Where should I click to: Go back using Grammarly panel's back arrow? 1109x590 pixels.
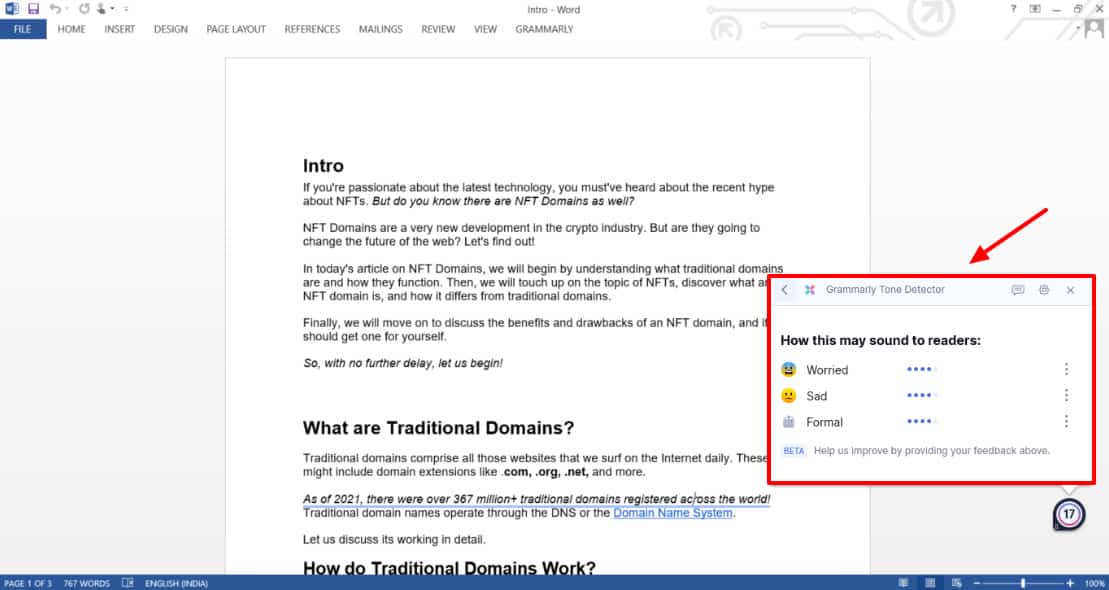785,290
